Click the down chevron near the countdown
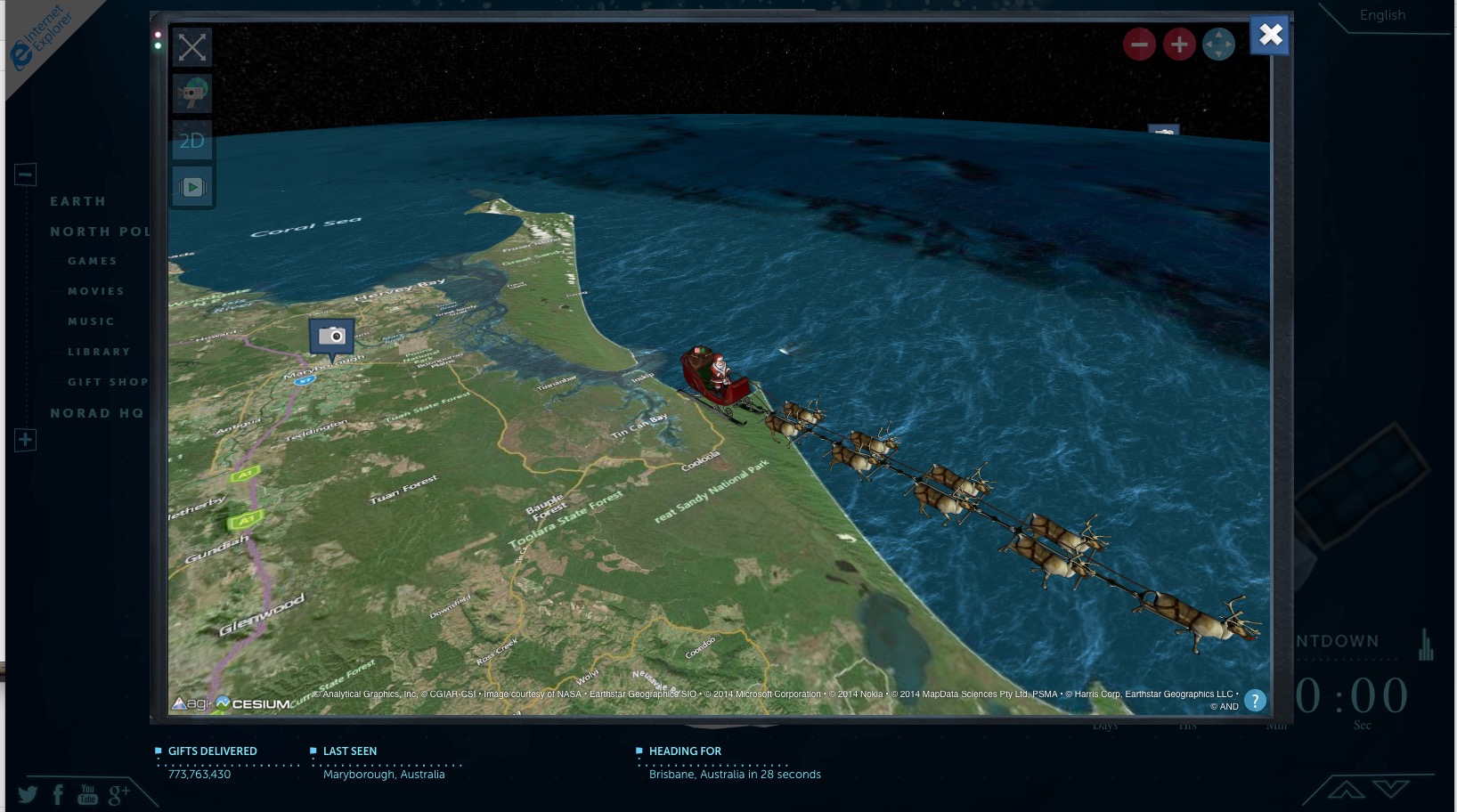The height and width of the screenshot is (812, 1457). [1390, 787]
